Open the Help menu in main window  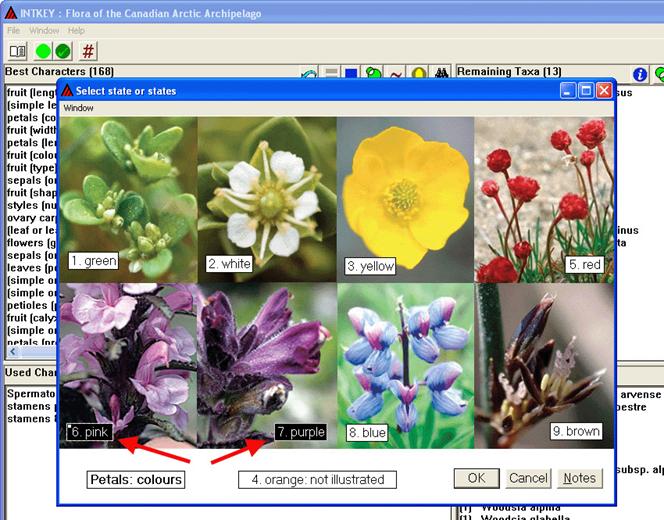76,31
